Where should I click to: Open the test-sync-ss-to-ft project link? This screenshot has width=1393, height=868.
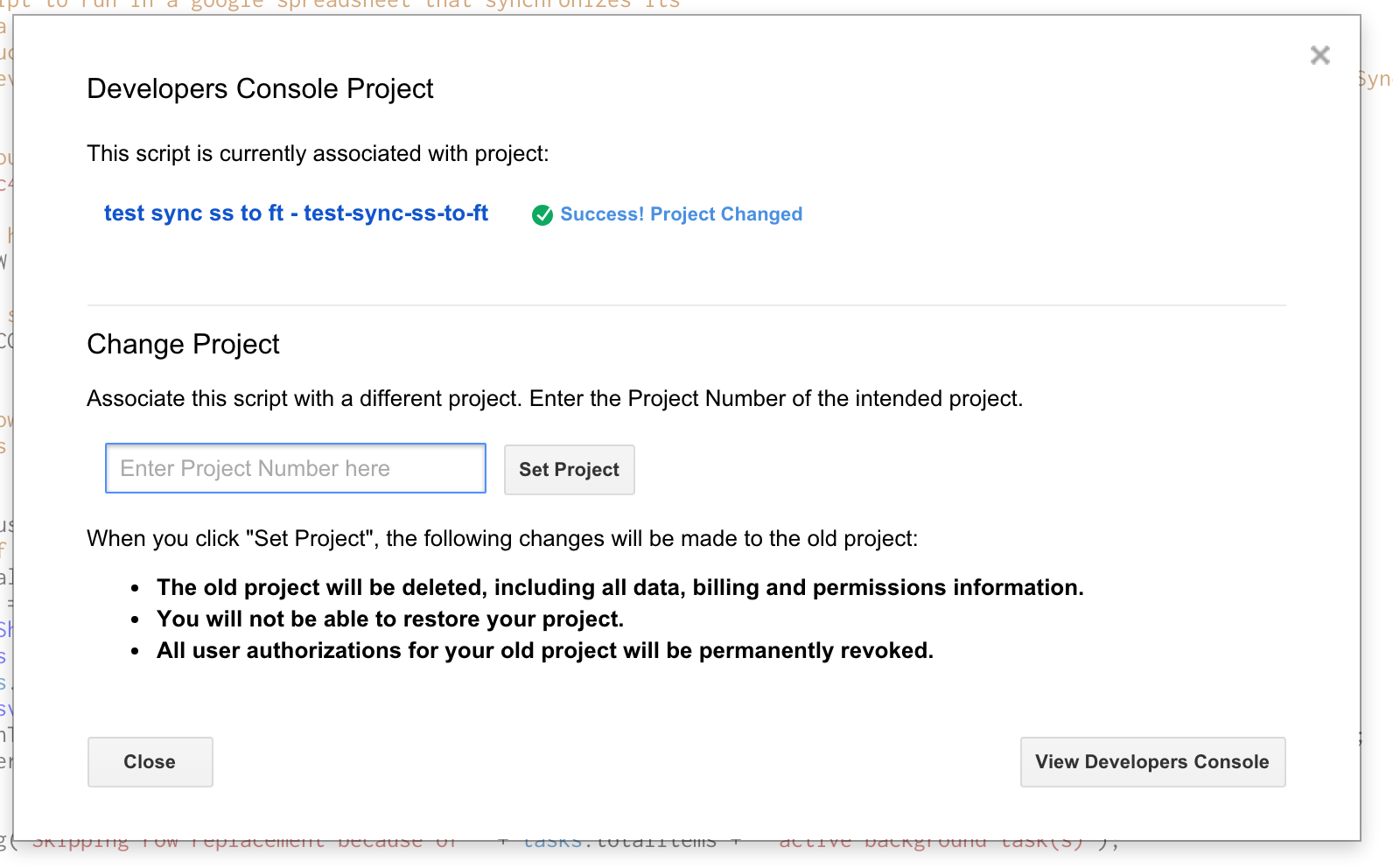[x=296, y=213]
